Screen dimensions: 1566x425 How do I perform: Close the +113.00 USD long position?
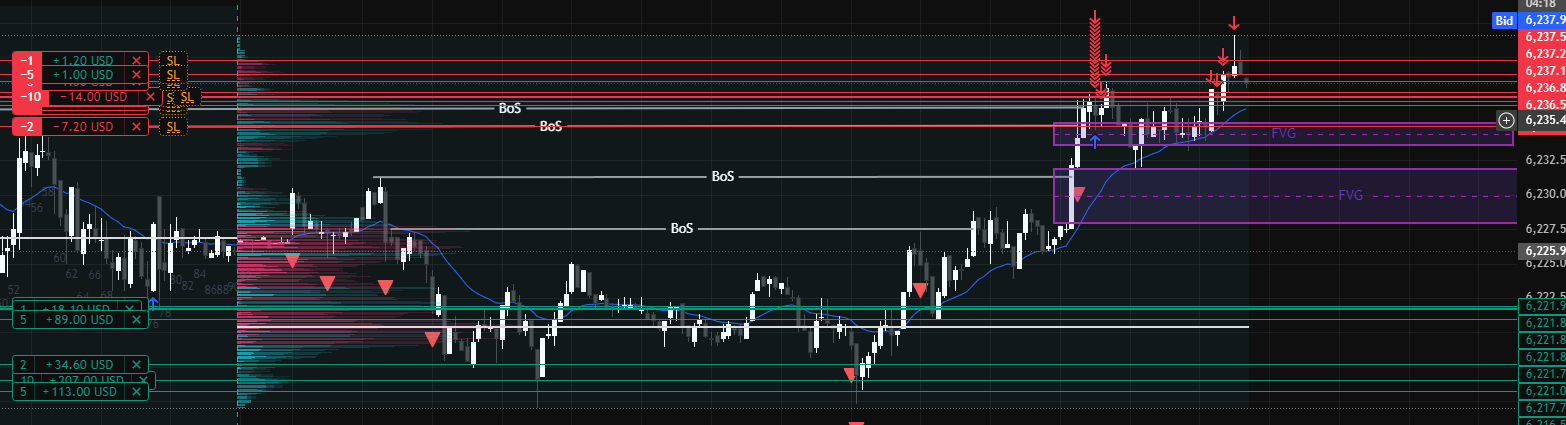[x=136, y=392]
